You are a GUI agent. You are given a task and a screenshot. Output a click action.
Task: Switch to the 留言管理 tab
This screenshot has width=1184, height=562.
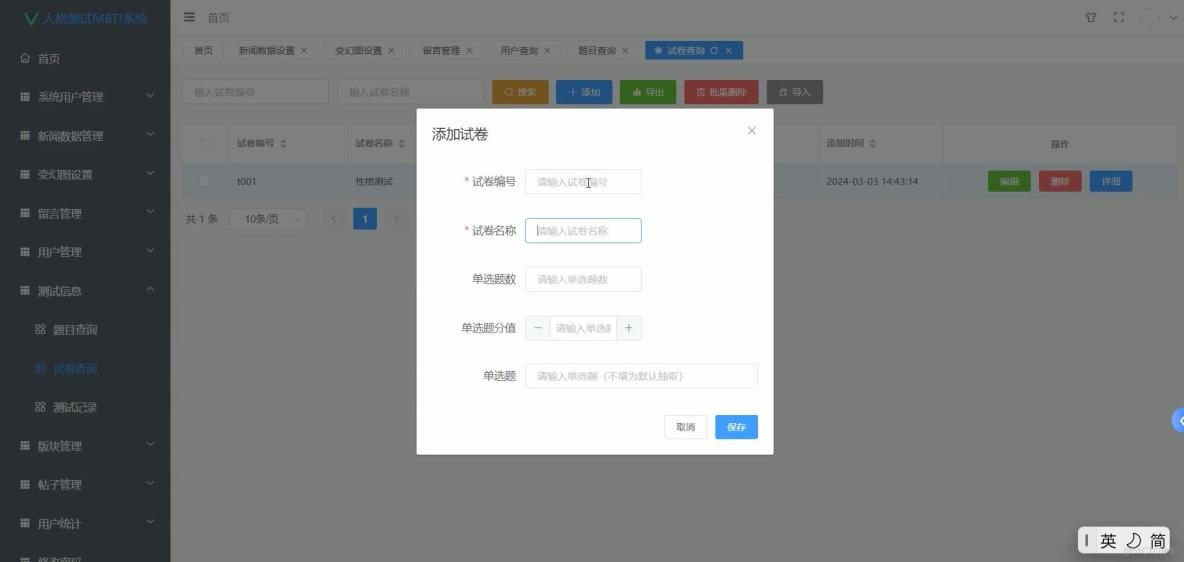pos(441,51)
